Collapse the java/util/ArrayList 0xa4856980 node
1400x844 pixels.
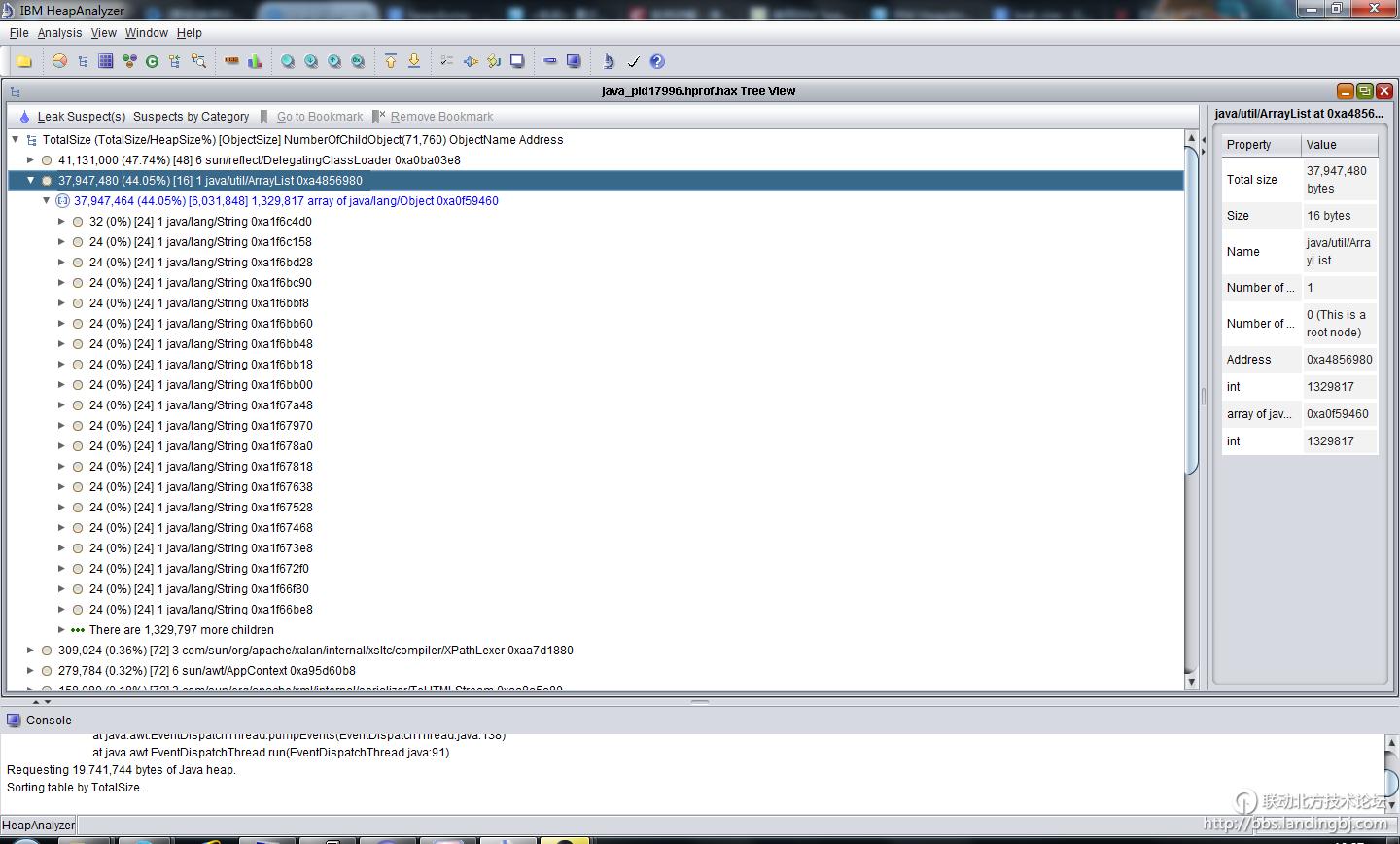pyautogui.click(x=30, y=181)
